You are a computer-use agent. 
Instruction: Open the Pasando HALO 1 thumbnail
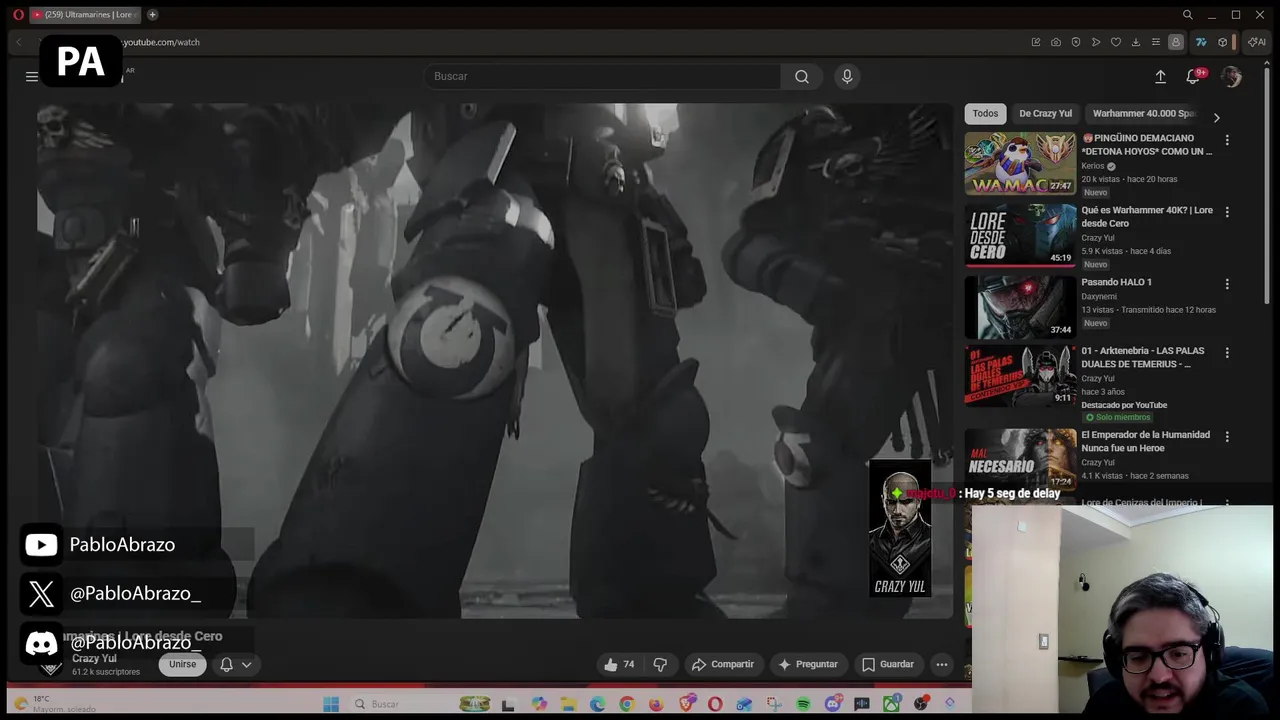(x=1020, y=308)
